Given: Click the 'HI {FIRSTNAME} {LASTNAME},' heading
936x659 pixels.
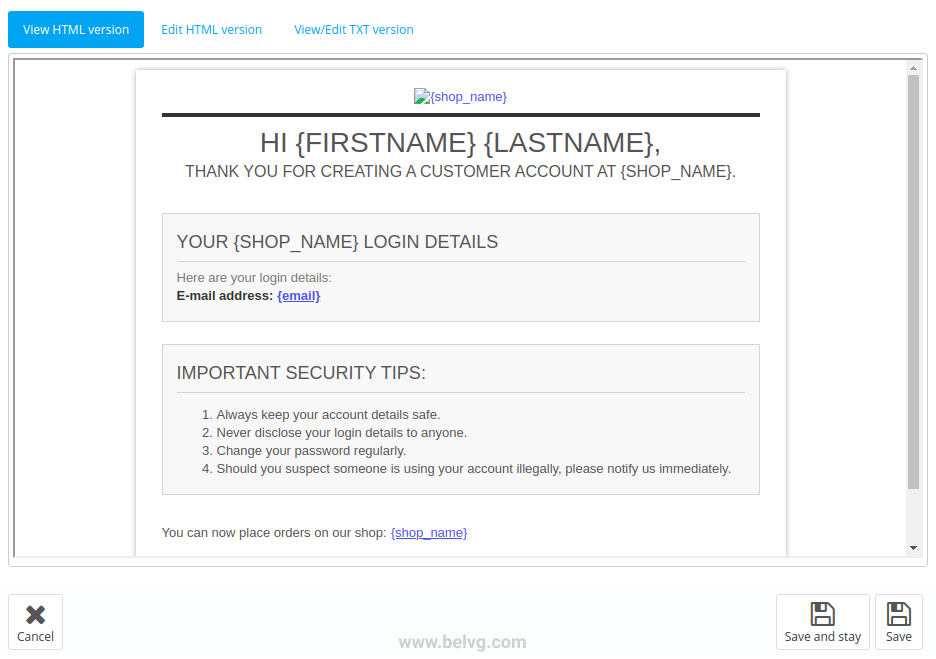Looking at the screenshot, I should (460, 143).
